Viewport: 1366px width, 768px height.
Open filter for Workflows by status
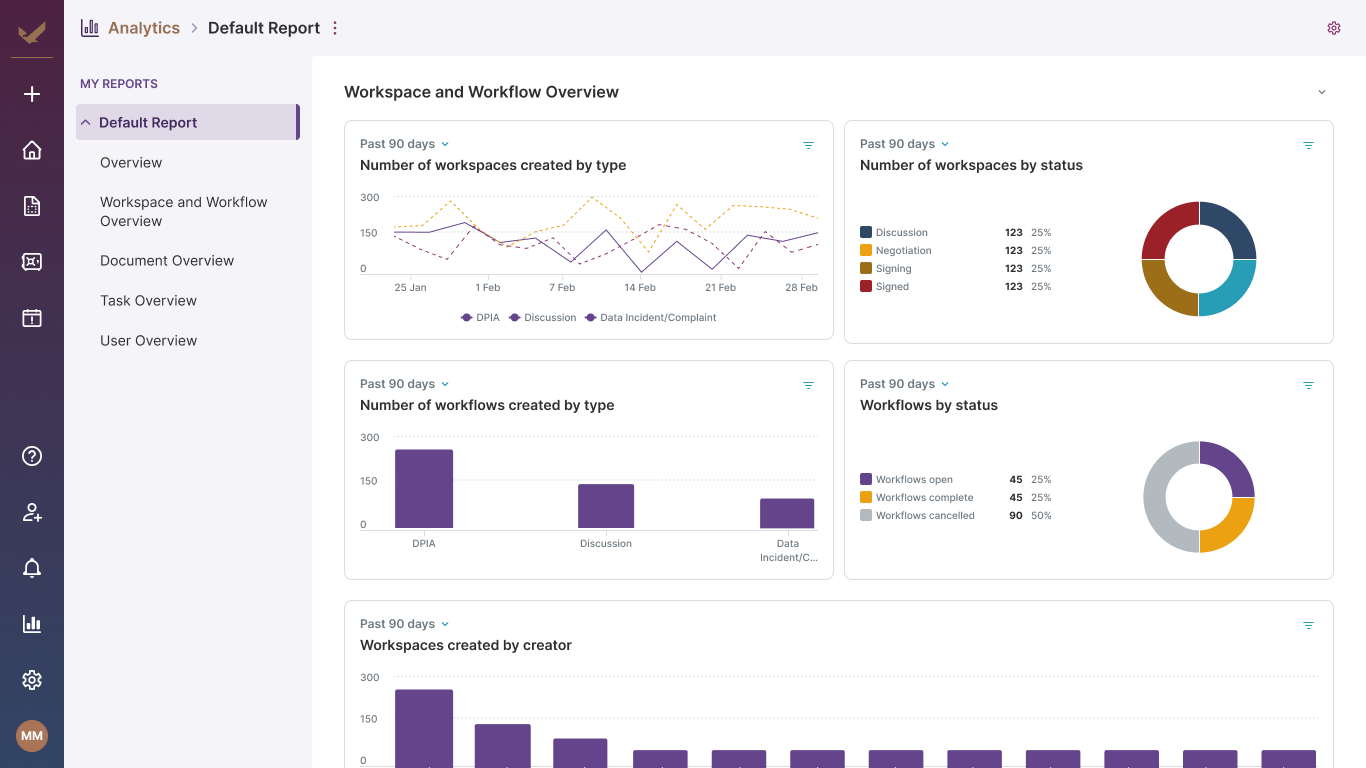pyautogui.click(x=1308, y=385)
